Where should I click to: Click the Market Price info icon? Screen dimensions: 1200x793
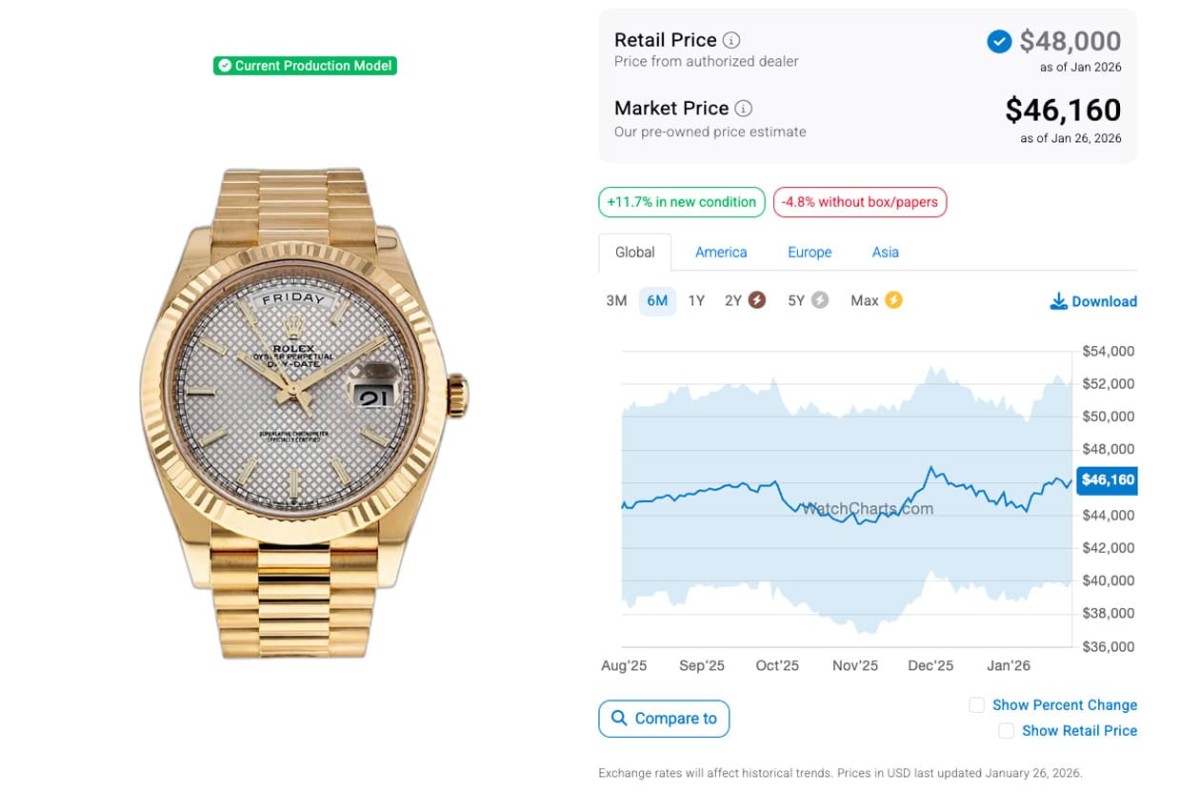tap(743, 109)
